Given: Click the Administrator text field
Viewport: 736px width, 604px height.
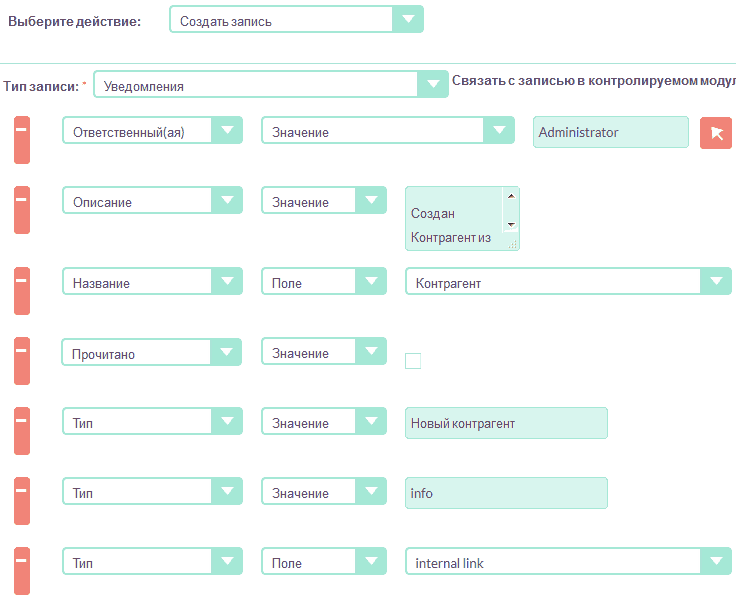Looking at the screenshot, I should click(x=610, y=132).
